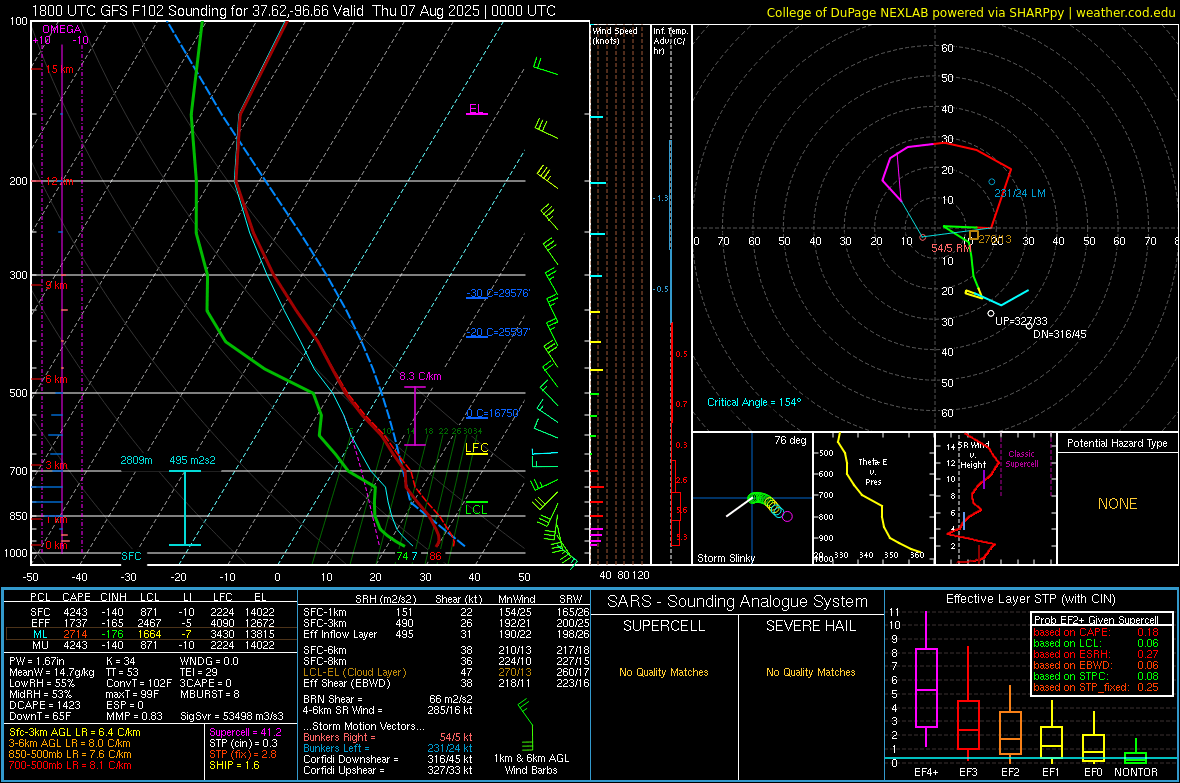Click the weather.cod.edu NEXLAB credit text
This screenshot has width=1180, height=783.
point(970,12)
